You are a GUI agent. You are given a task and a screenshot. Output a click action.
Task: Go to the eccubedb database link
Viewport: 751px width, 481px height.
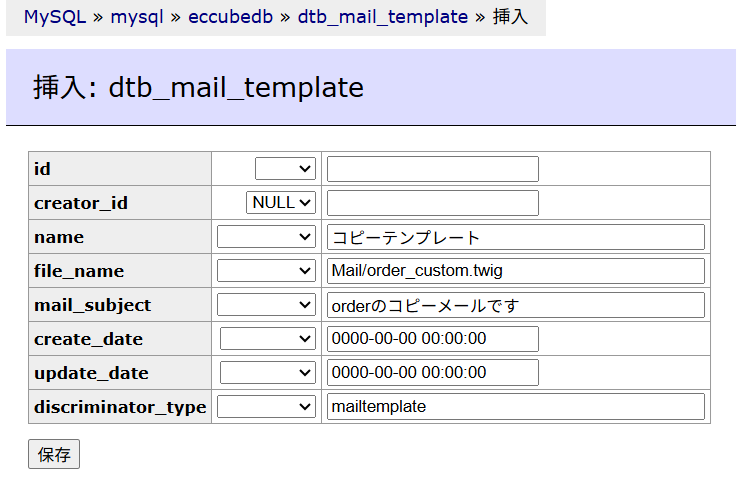click(x=229, y=17)
